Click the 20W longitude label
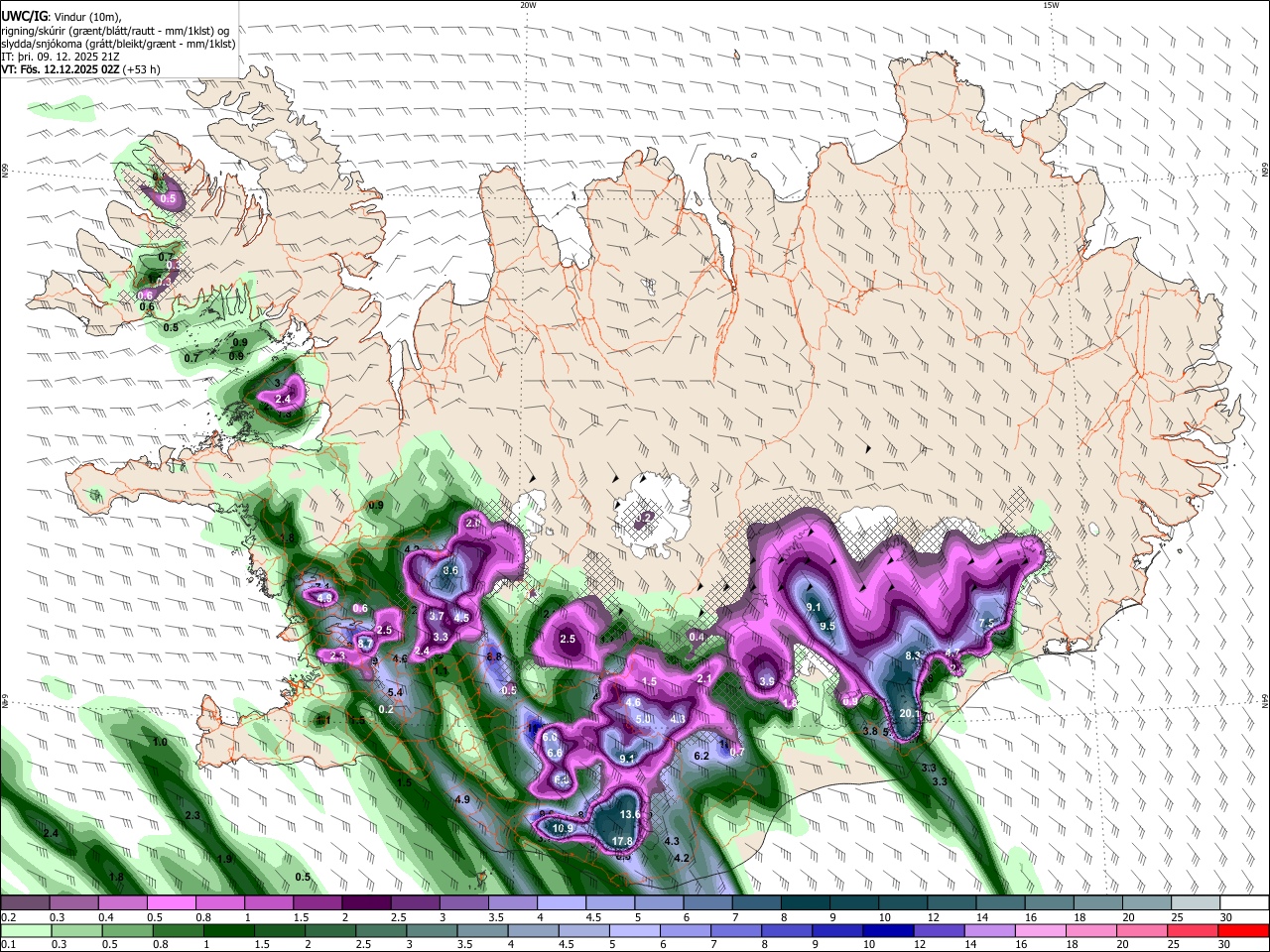 (x=529, y=5)
